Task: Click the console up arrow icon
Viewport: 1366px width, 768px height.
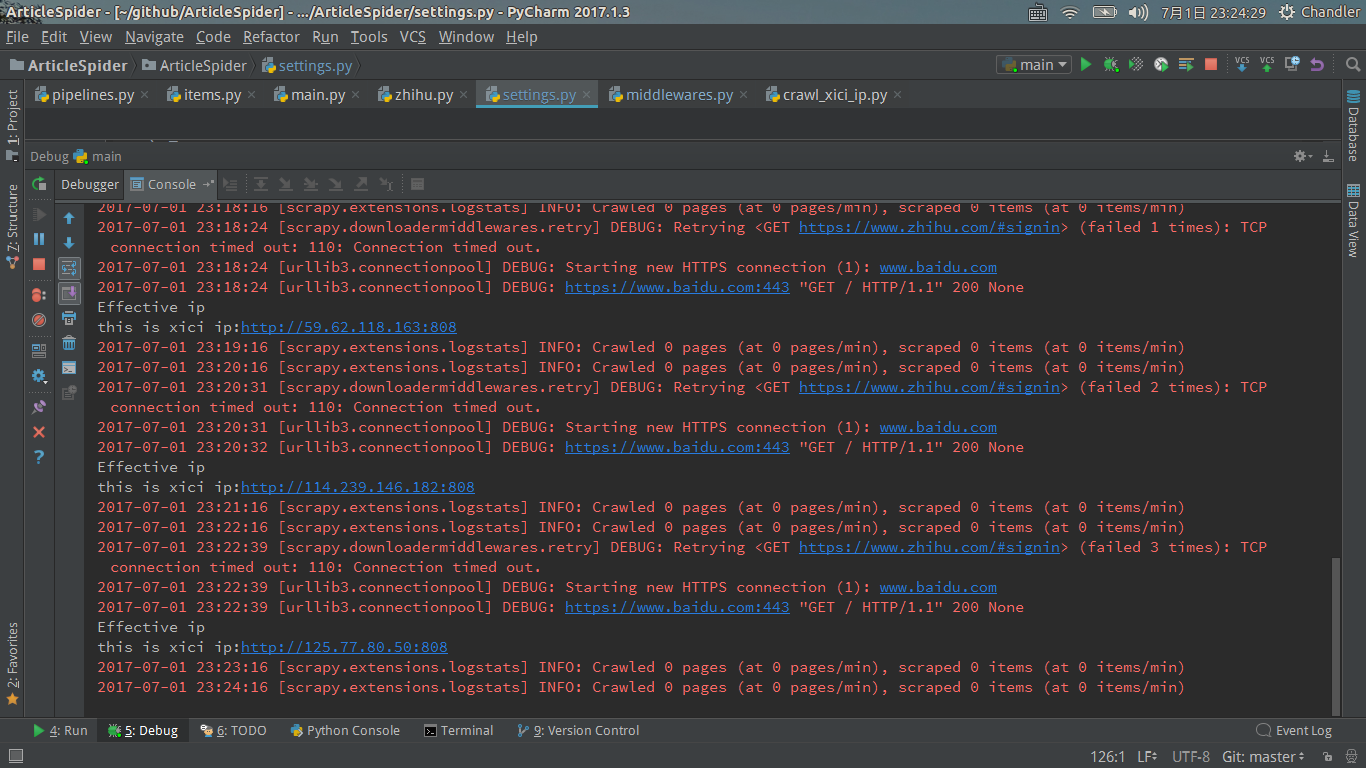Action: (x=69, y=218)
